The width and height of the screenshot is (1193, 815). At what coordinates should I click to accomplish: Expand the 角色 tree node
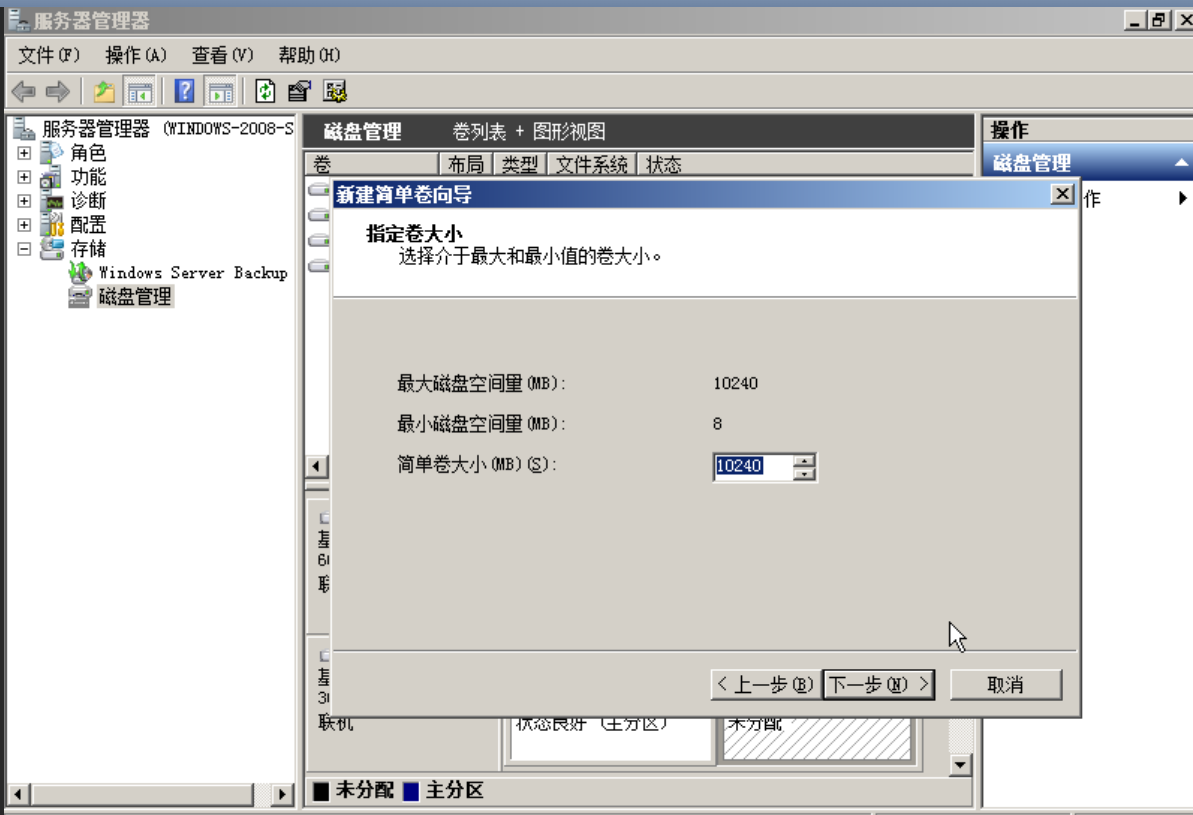tap(24, 153)
